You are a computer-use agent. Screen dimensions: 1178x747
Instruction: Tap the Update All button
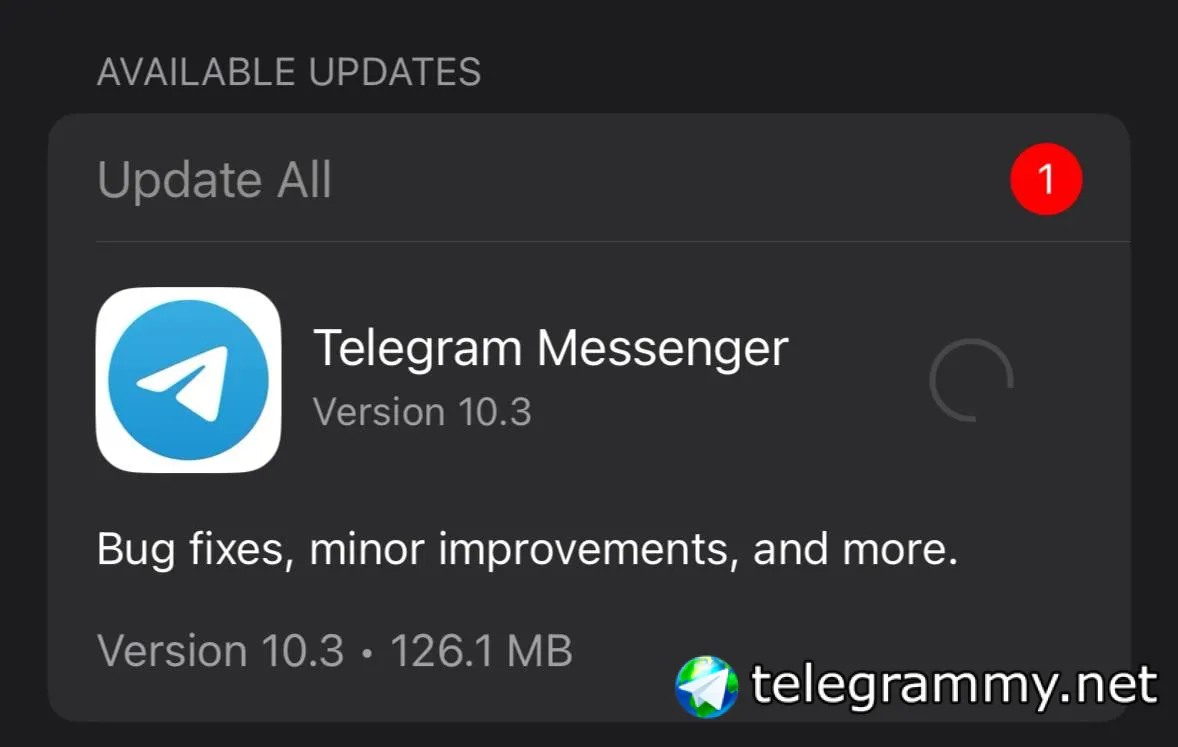[214, 180]
